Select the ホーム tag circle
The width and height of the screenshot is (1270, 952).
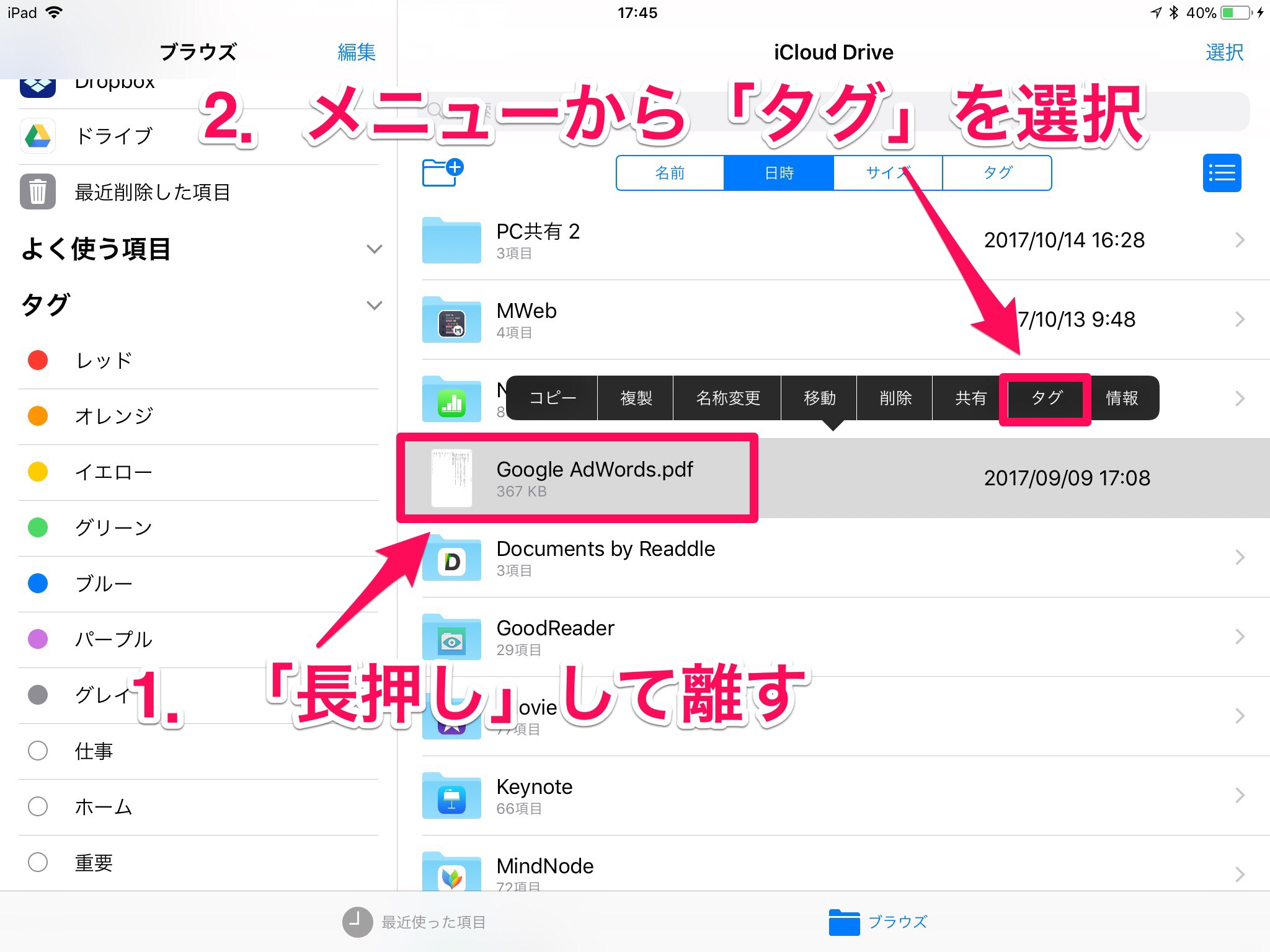coord(38,806)
